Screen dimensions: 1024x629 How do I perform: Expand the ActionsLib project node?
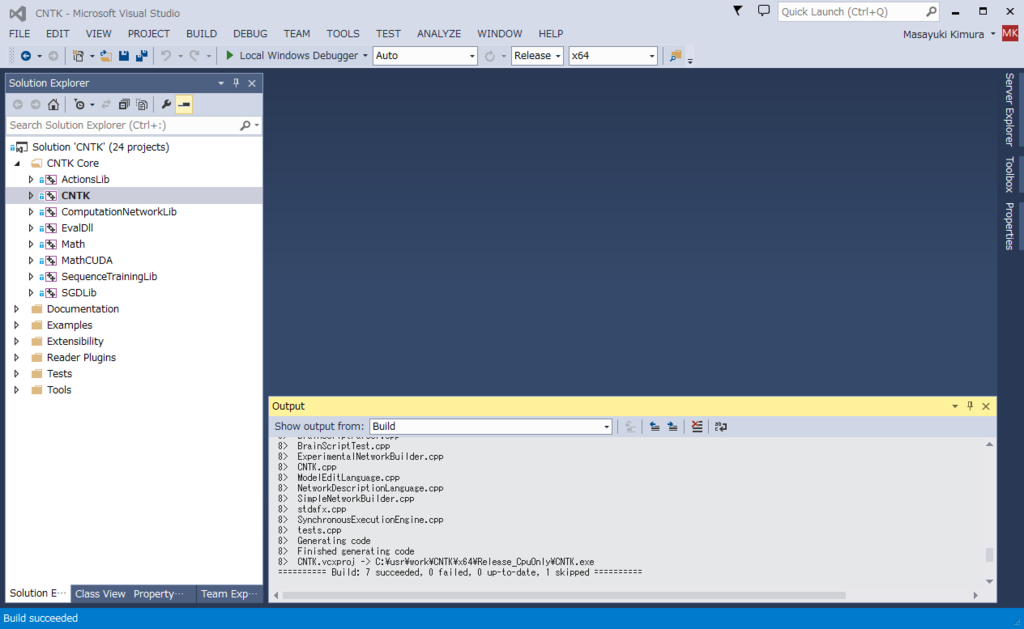pos(31,179)
